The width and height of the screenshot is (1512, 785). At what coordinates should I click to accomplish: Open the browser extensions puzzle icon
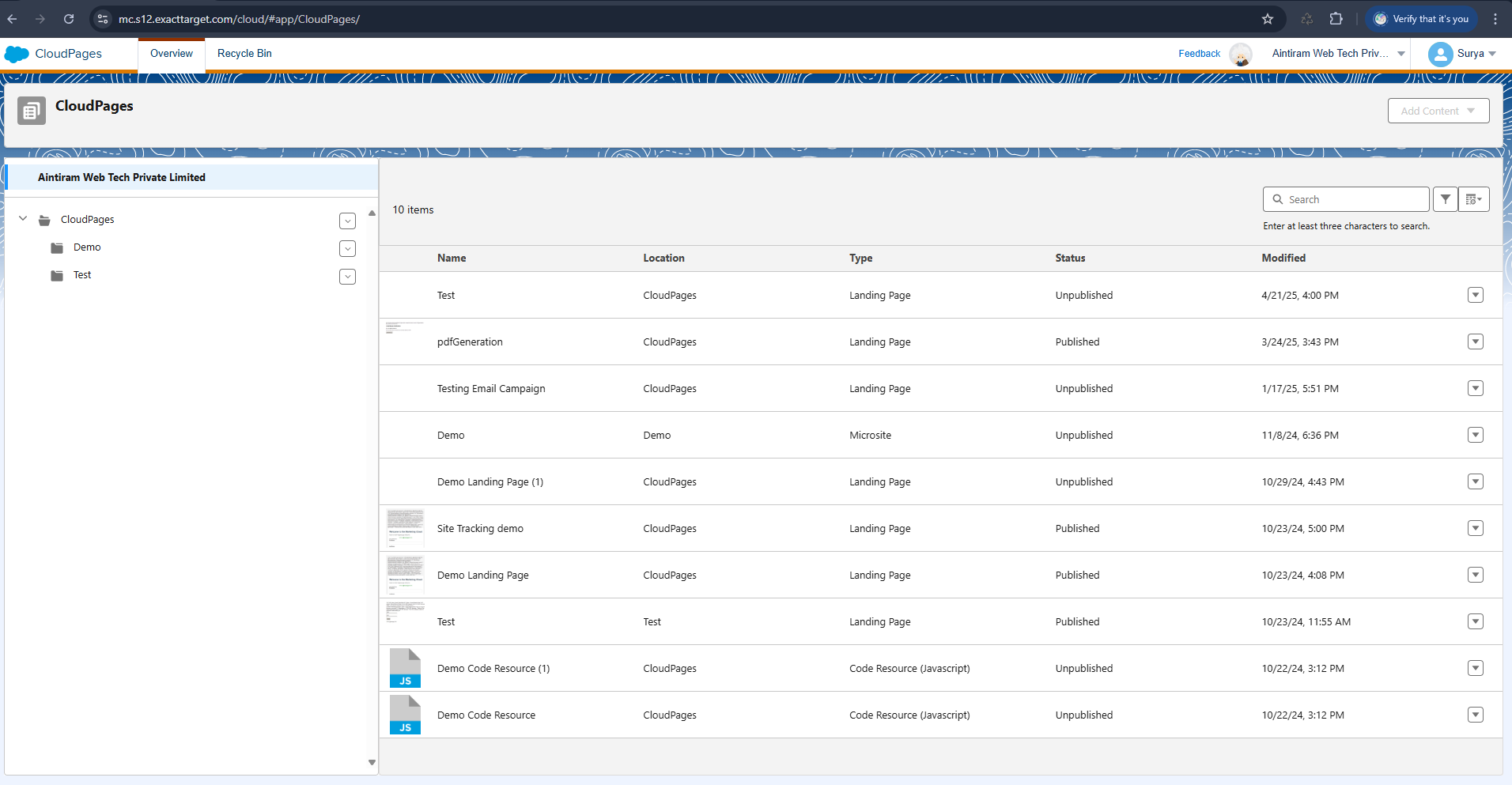point(1336,19)
